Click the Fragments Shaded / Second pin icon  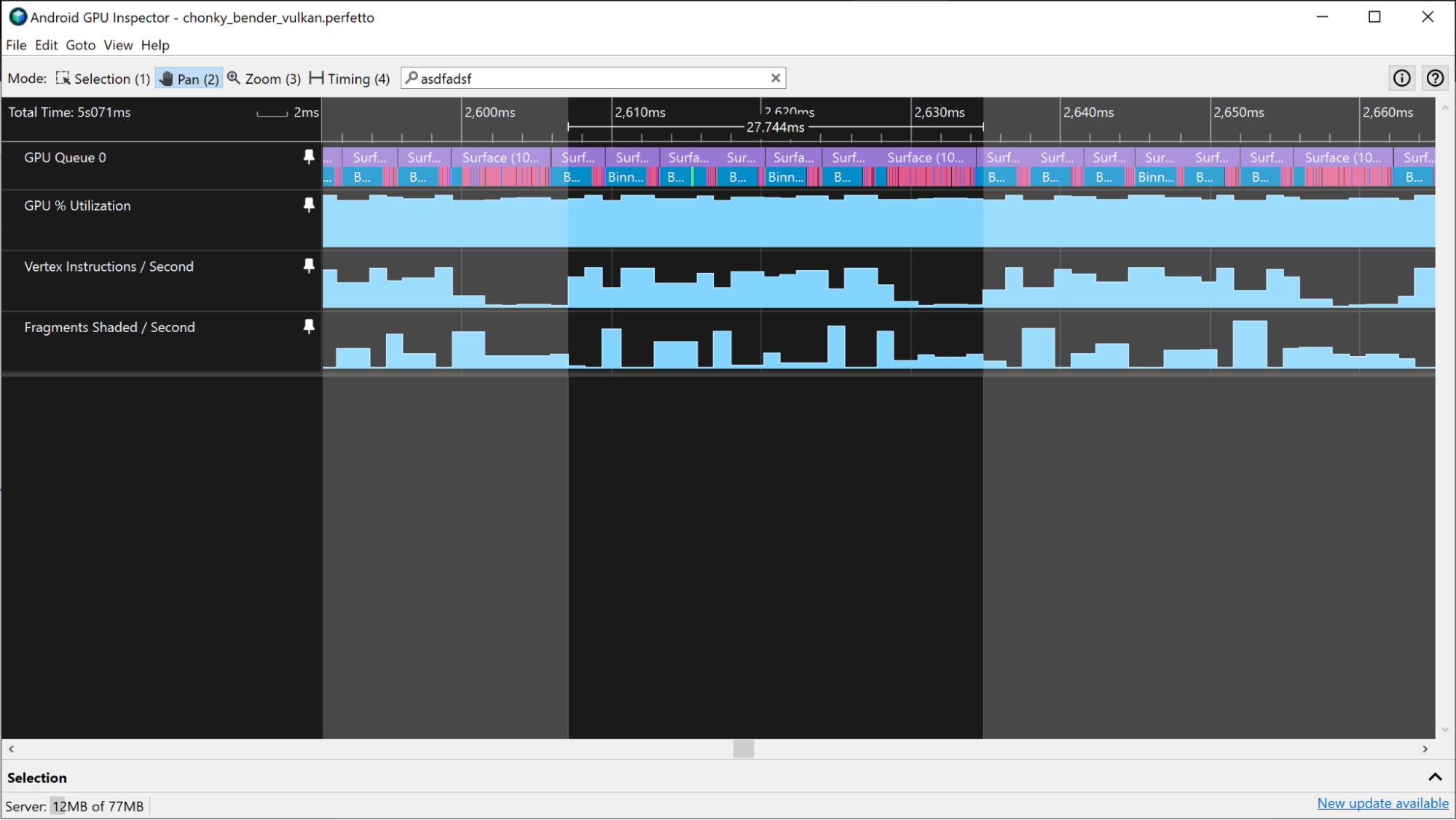[x=307, y=327]
